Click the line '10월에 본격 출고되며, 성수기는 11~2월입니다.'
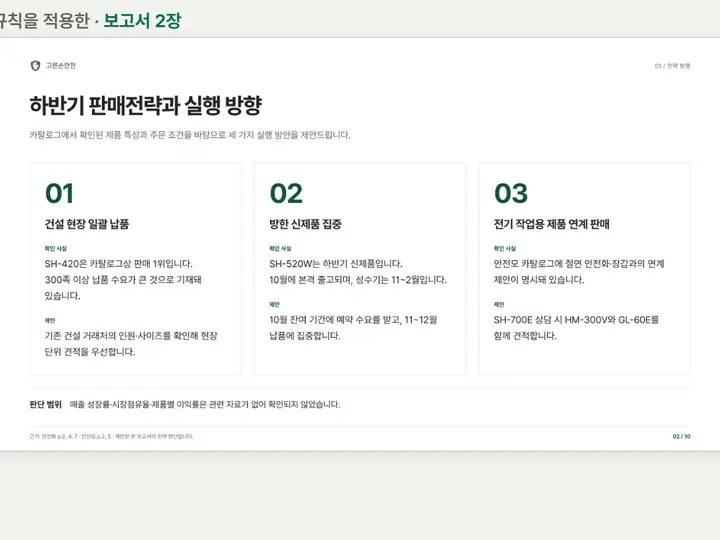 tap(358, 280)
